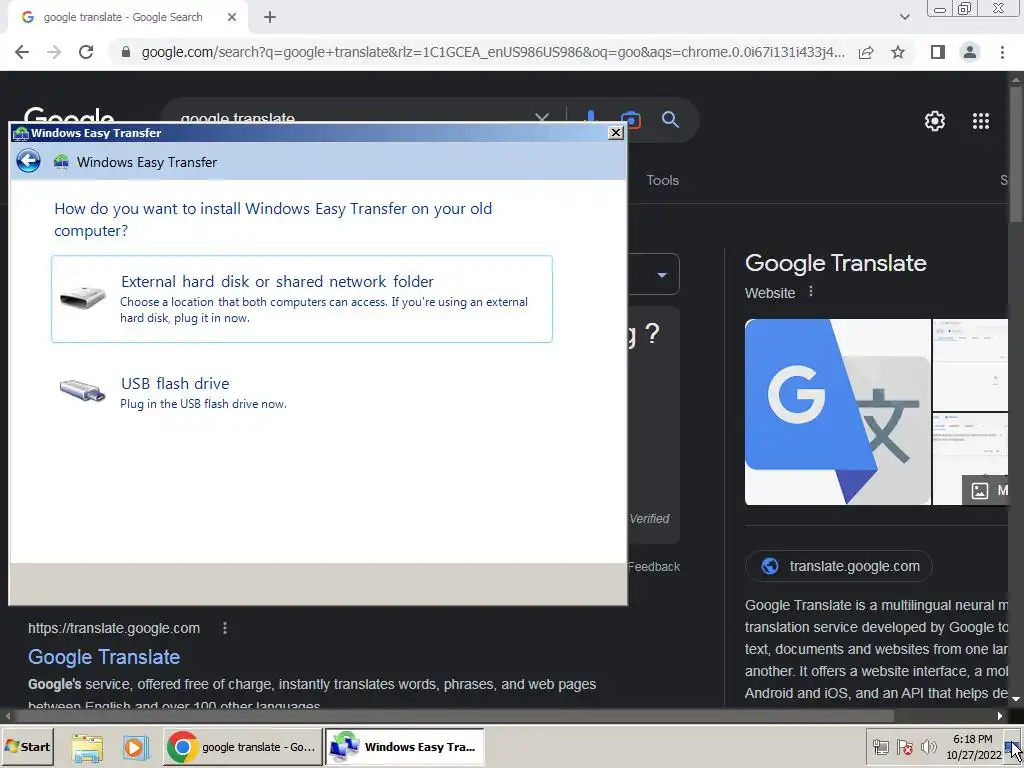Open the Chrome three-dot menu
Screen dimensions: 1024x768
coord(1002,52)
